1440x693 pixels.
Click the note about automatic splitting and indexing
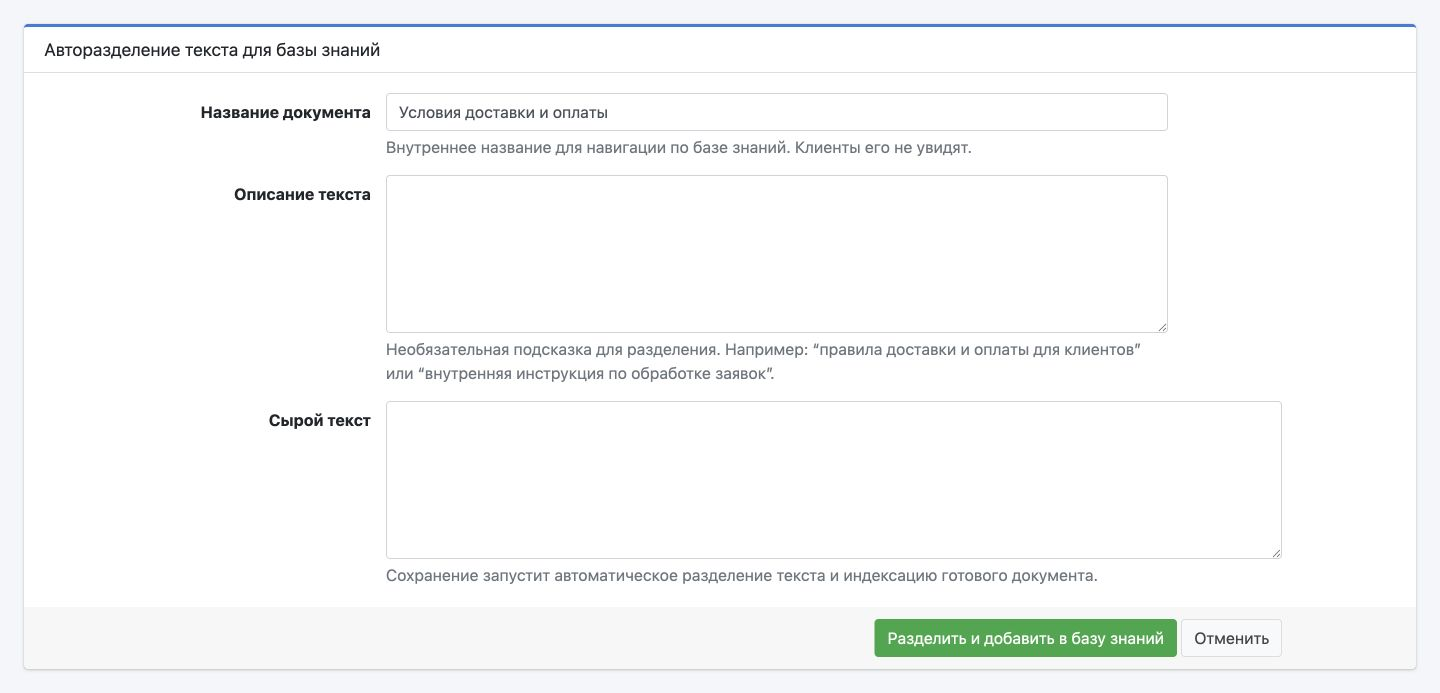click(x=742, y=576)
